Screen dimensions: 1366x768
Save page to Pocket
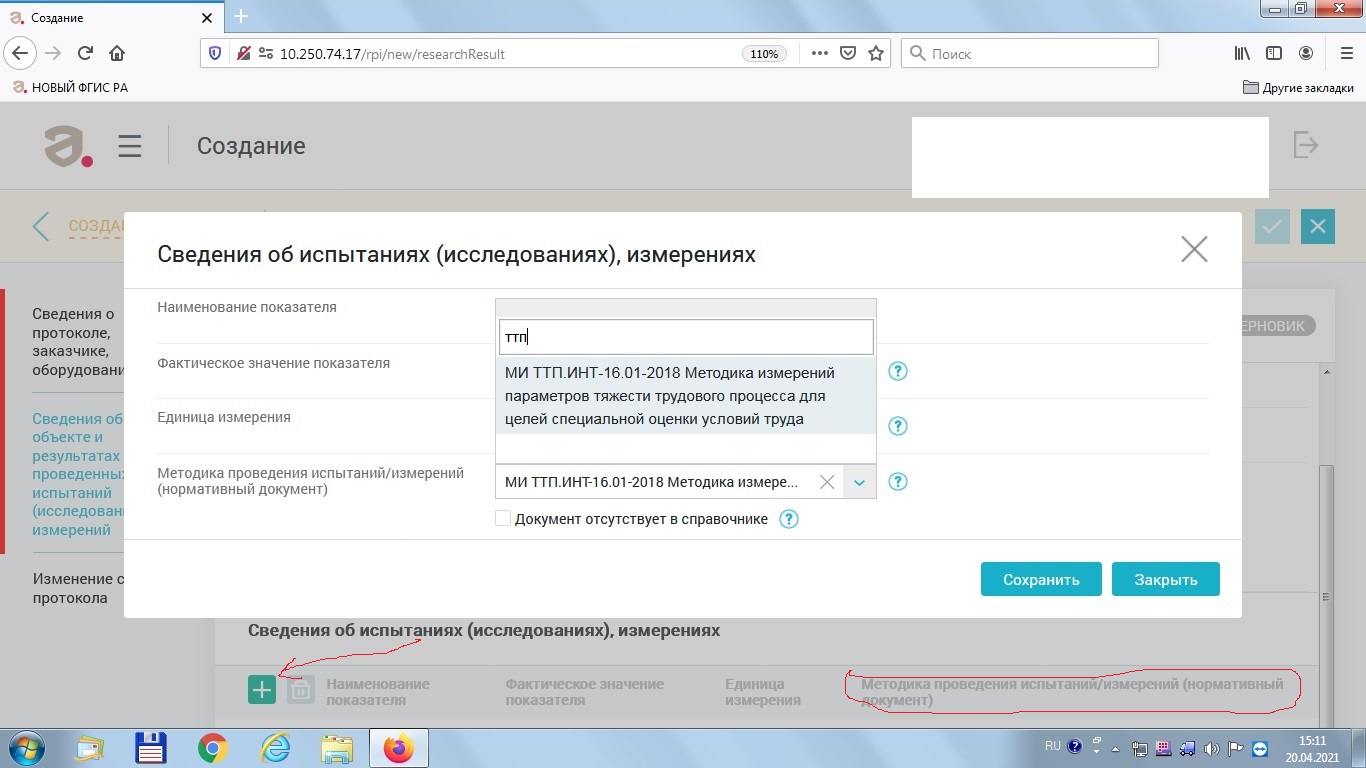tap(848, 54)
